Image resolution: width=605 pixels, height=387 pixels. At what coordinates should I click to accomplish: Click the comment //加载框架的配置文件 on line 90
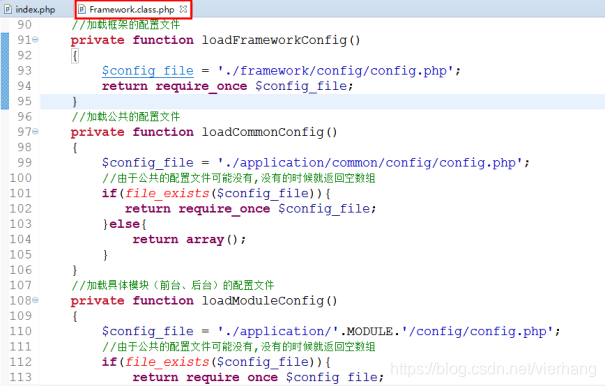click(x=125, y=25)
